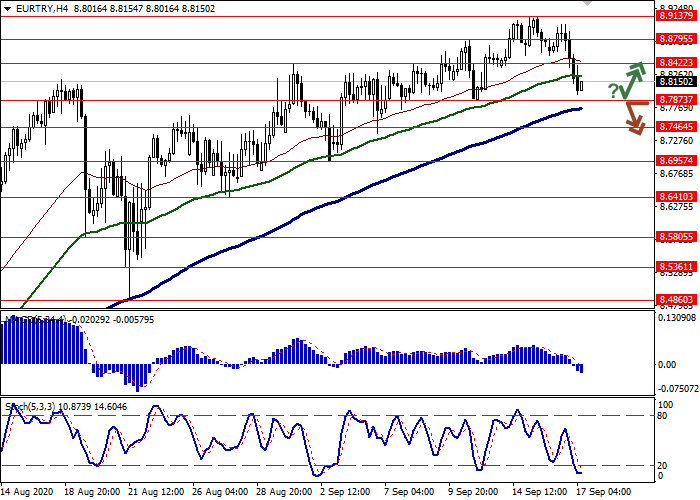Image resolution: width=700 pixels, height=500 pixels.
Task: Click the 2 Sep 12:00 time axis label
Action: point(342,492)
